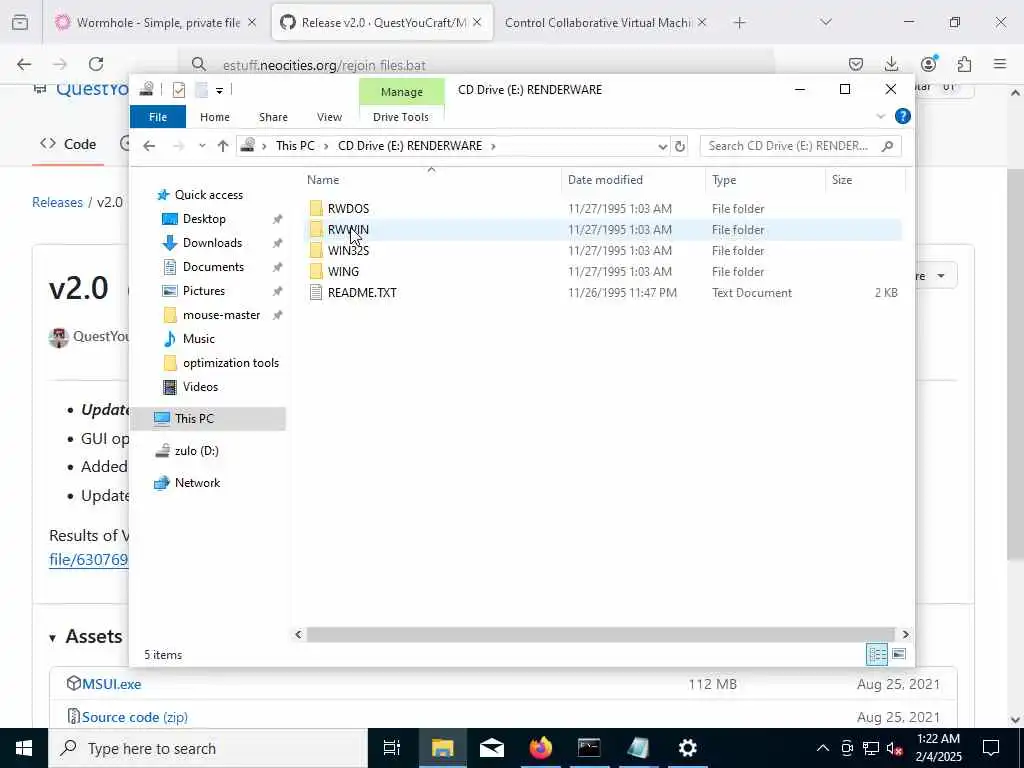
Task: Select the WING folder
Action: click(343, 271)
